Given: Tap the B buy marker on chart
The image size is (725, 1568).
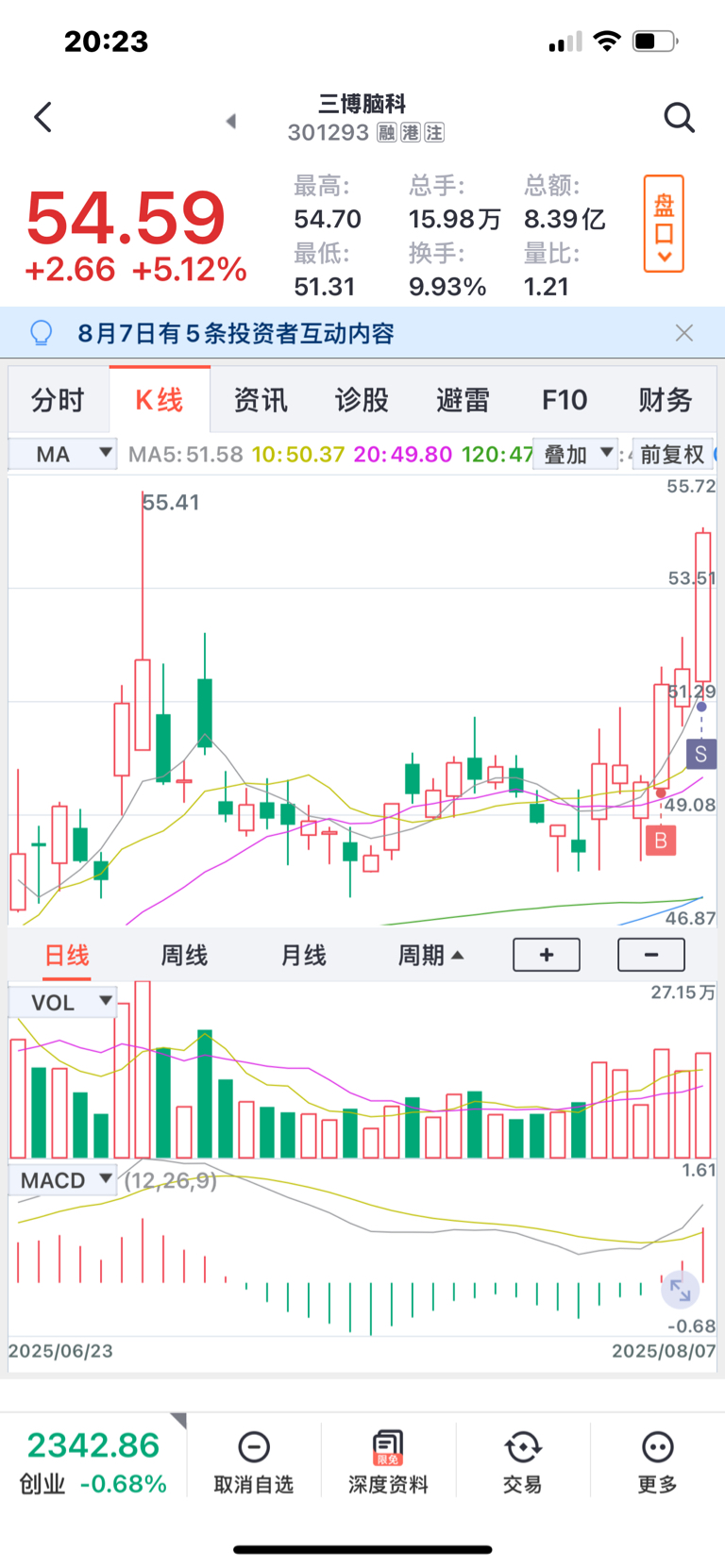Looking at the screenshot, I should 661,840.
